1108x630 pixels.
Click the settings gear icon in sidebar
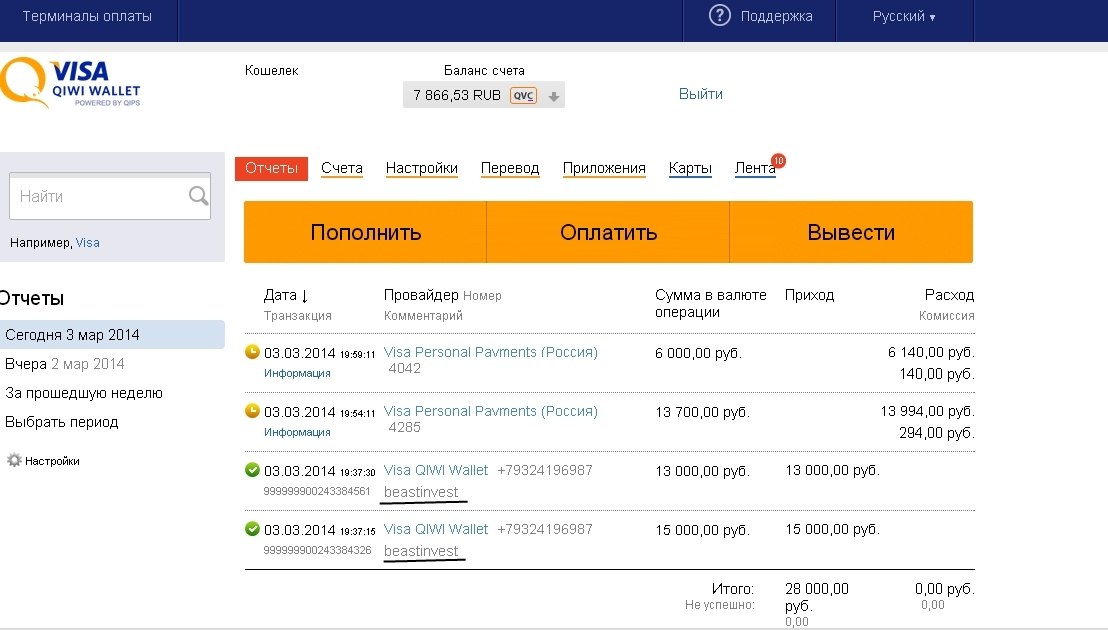click(x=14, y=460)
